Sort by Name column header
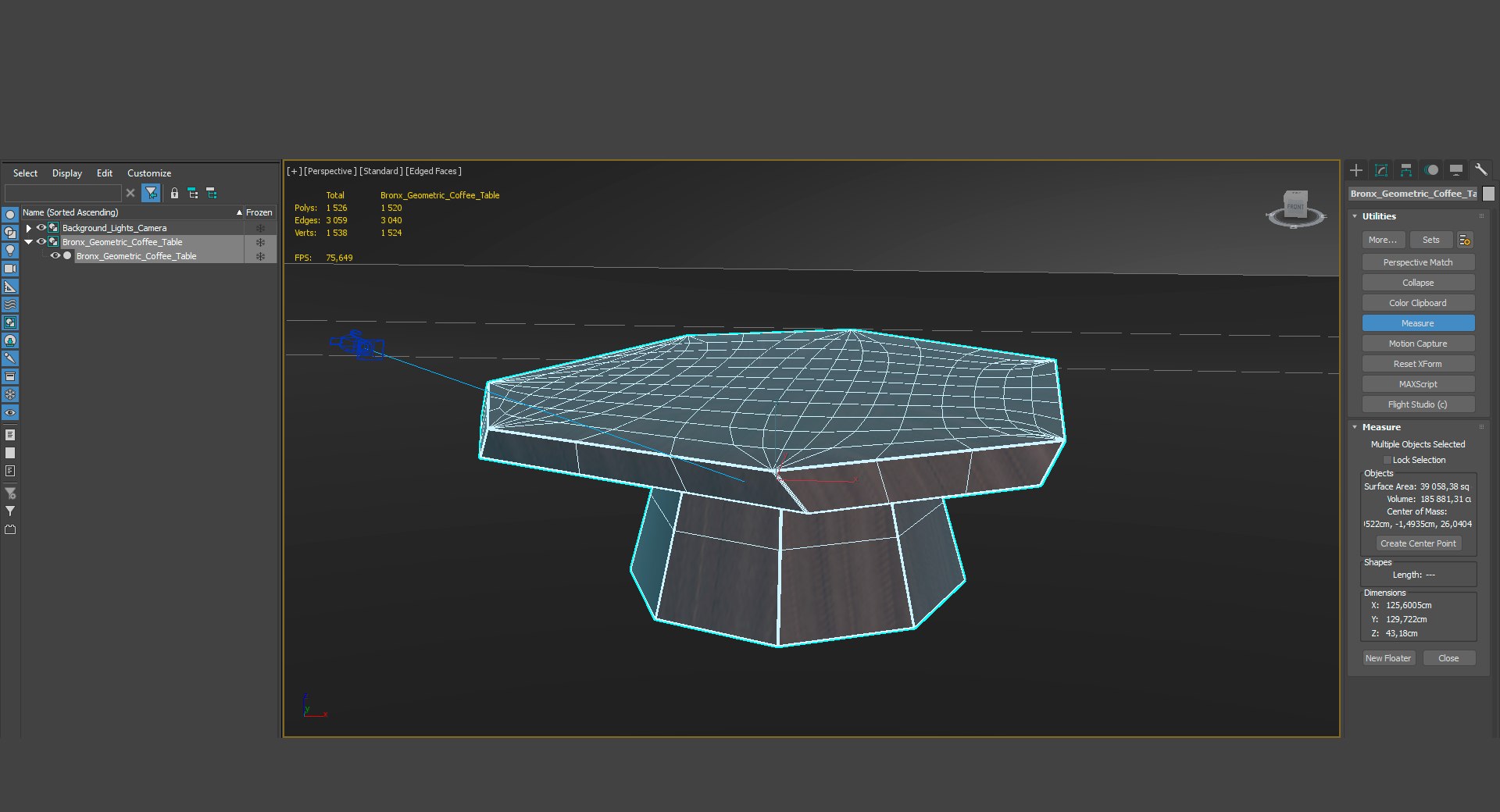This screenshot has width=1500, height=812. point(132,212)
